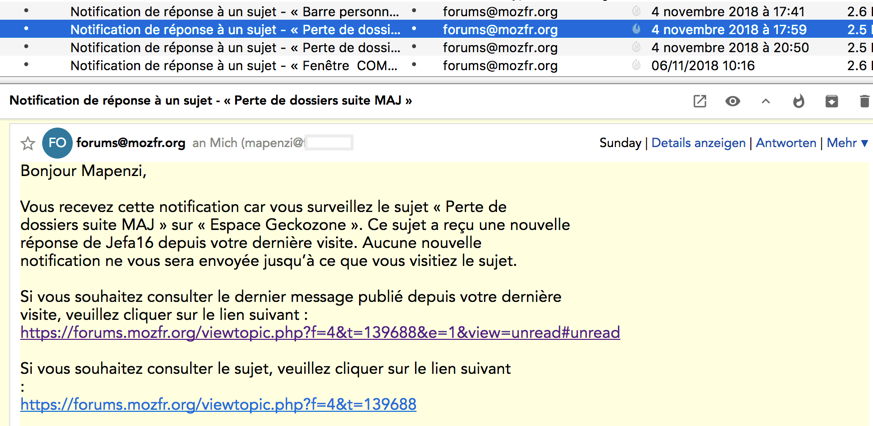Archive this message with the box icon
This screenshot has width=873, height=426.
point(831,101)
